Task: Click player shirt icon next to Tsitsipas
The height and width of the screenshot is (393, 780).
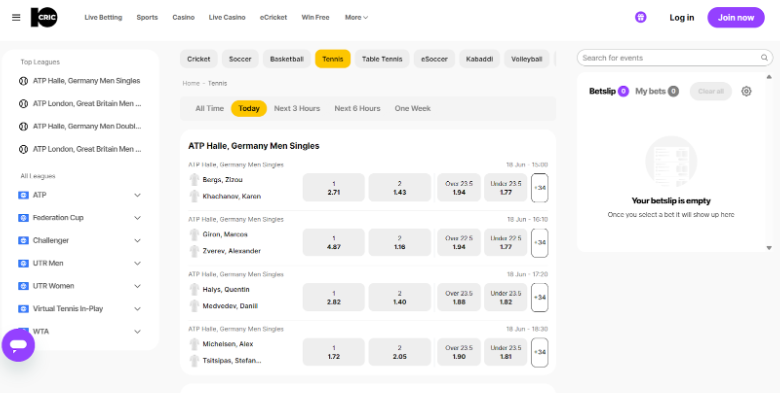Action: click(x=195, y=360)
